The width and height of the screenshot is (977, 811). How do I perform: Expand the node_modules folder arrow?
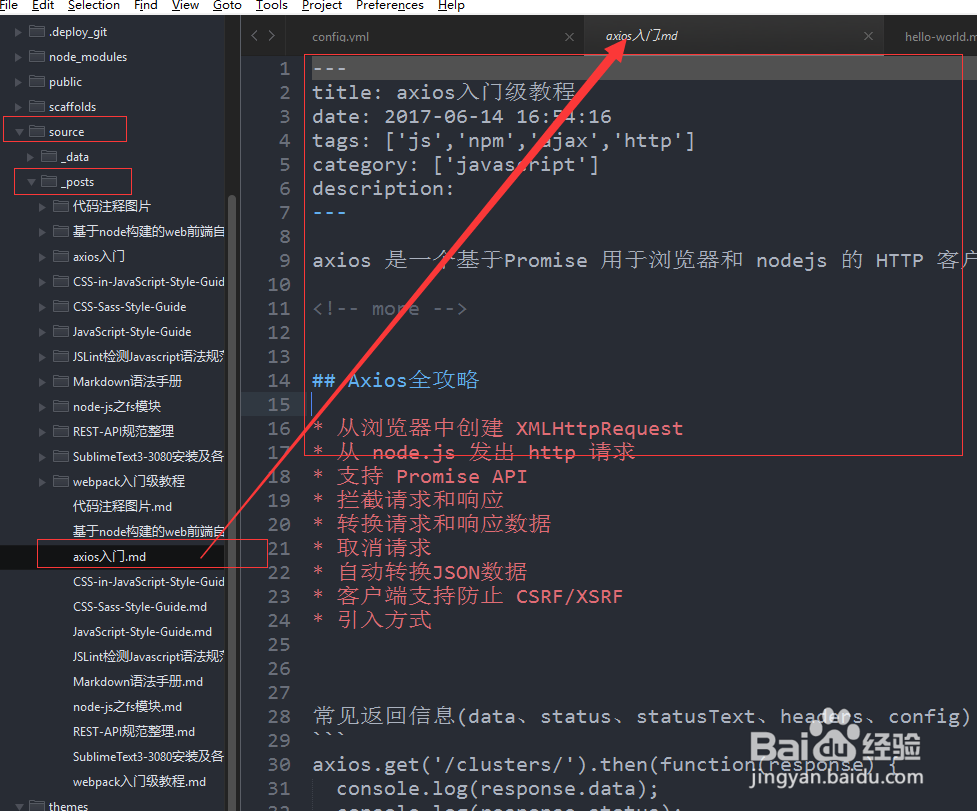(18, 57)
